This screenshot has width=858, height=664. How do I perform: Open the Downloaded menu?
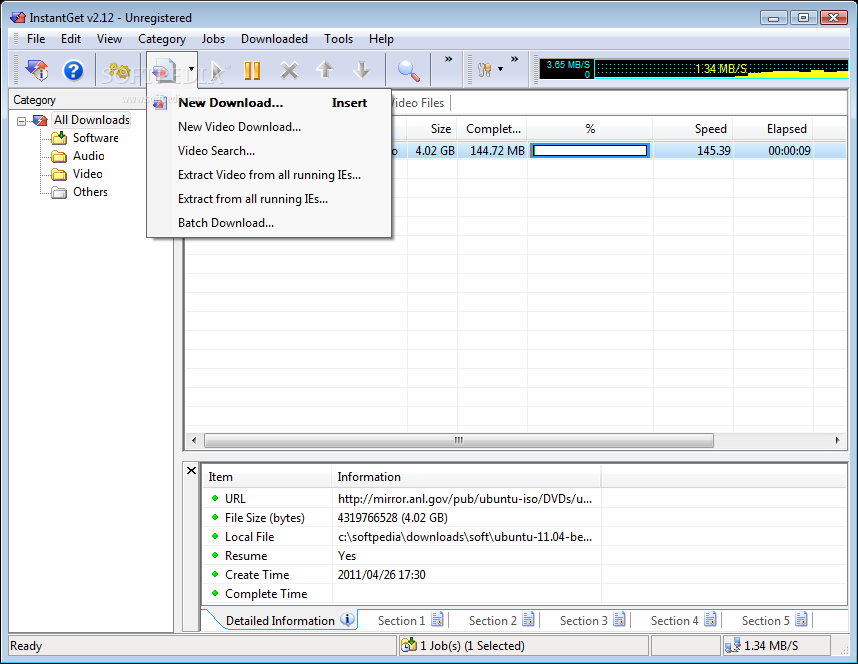[x=274, y=39]
